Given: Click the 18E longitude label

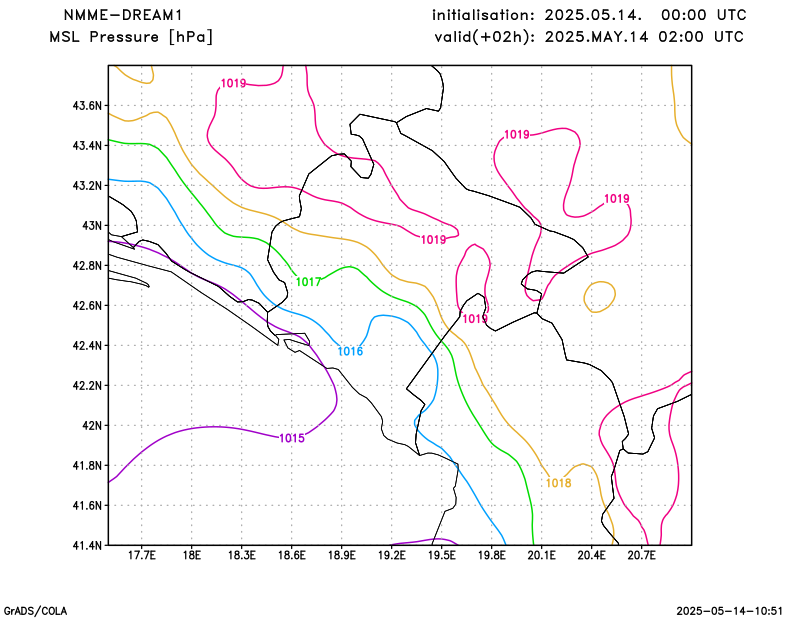Looking at the screenshot, I should click(x=191, y=555).
